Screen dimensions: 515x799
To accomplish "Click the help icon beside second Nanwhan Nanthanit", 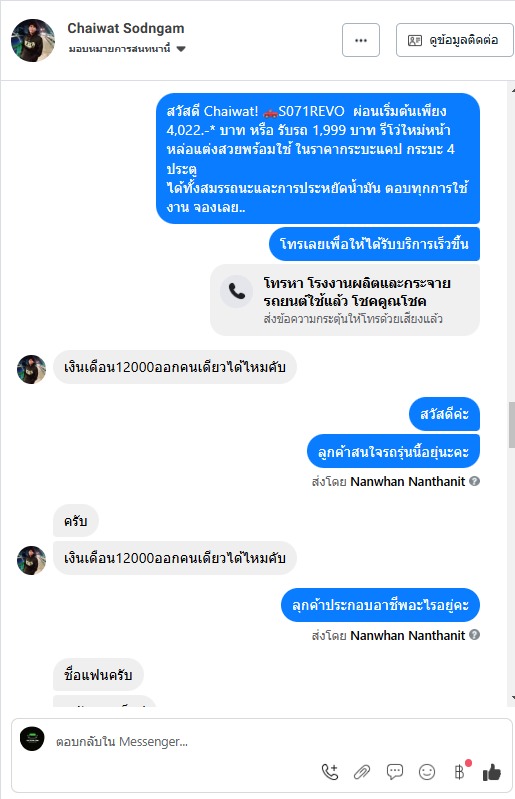I will pos(474,635).
